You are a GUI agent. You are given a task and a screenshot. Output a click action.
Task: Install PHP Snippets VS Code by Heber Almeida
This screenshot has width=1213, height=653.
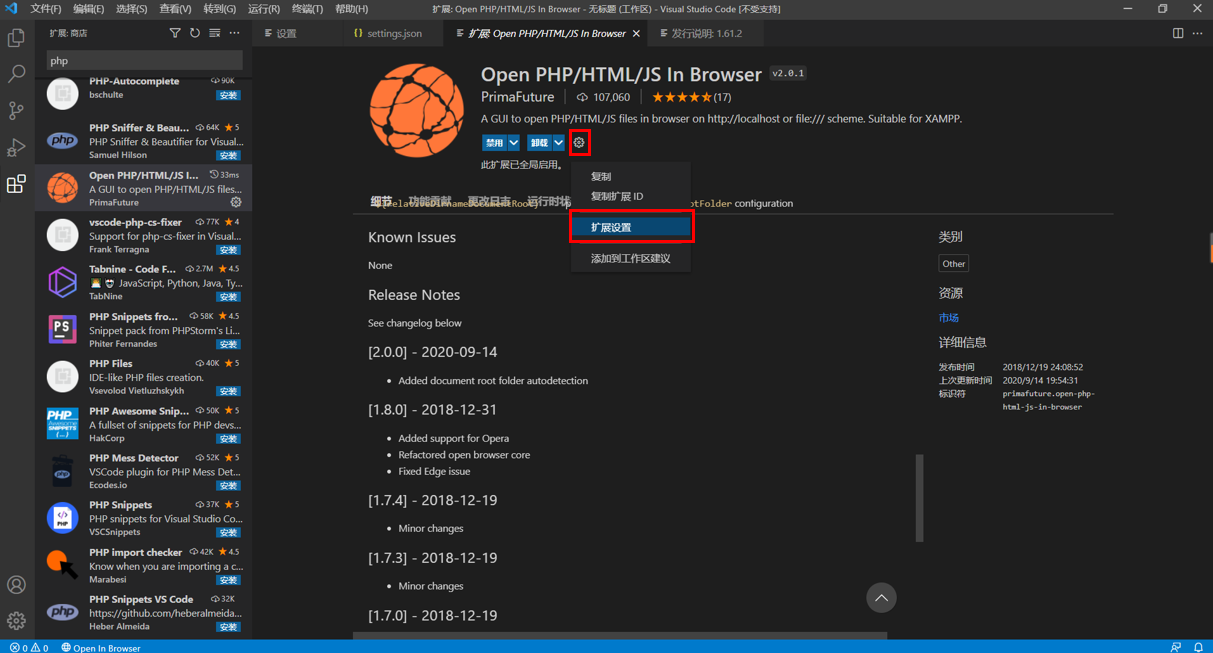[229, 627]
